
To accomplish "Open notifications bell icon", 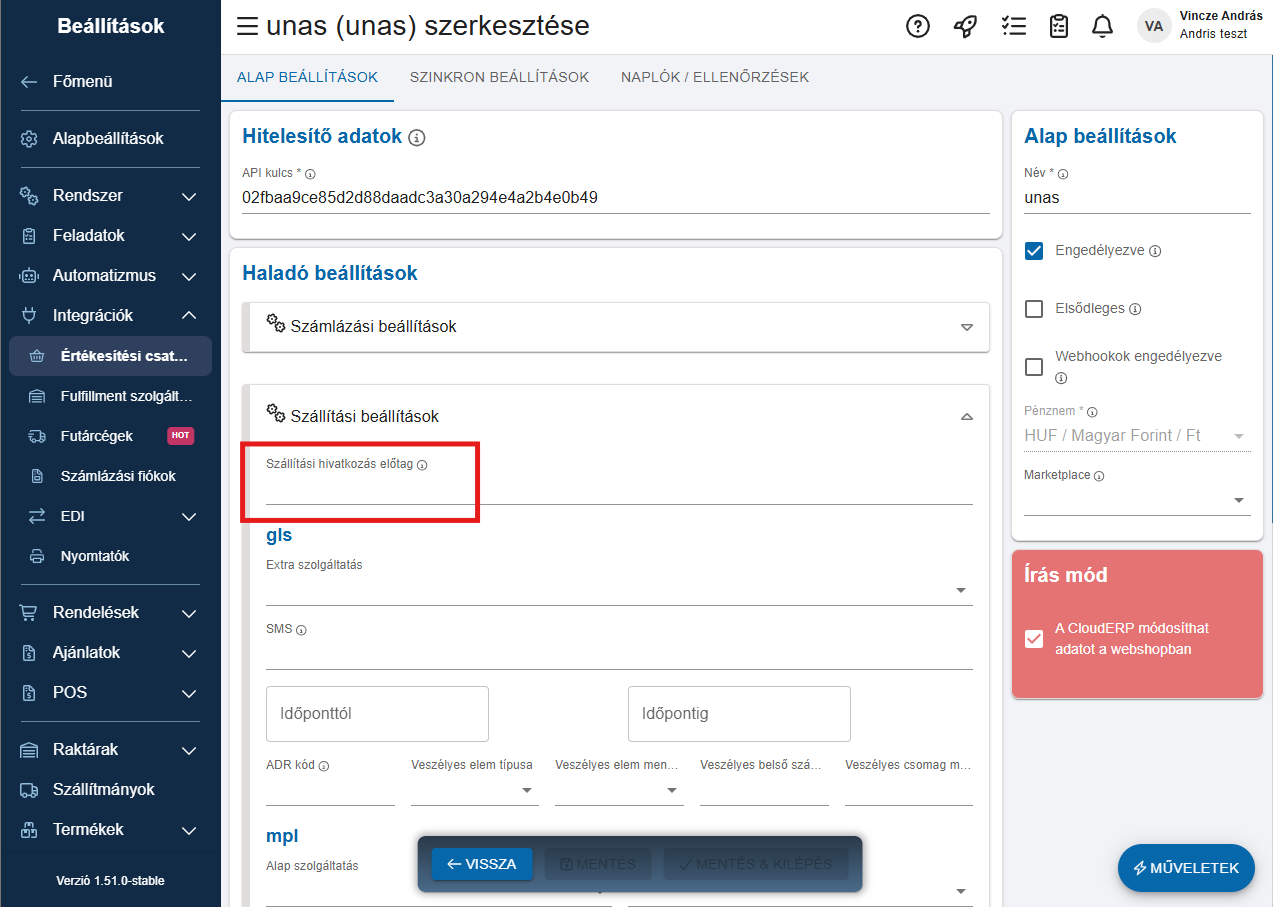I will [x=1102, y=27].
